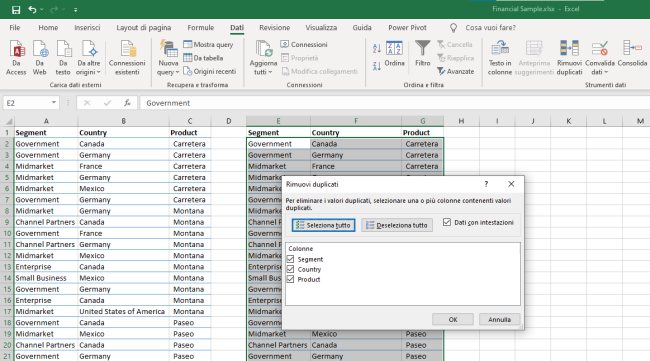The width and height of the screenshot is (650, 361).
Task: Import data with Da Access
Action: point(16,58)
